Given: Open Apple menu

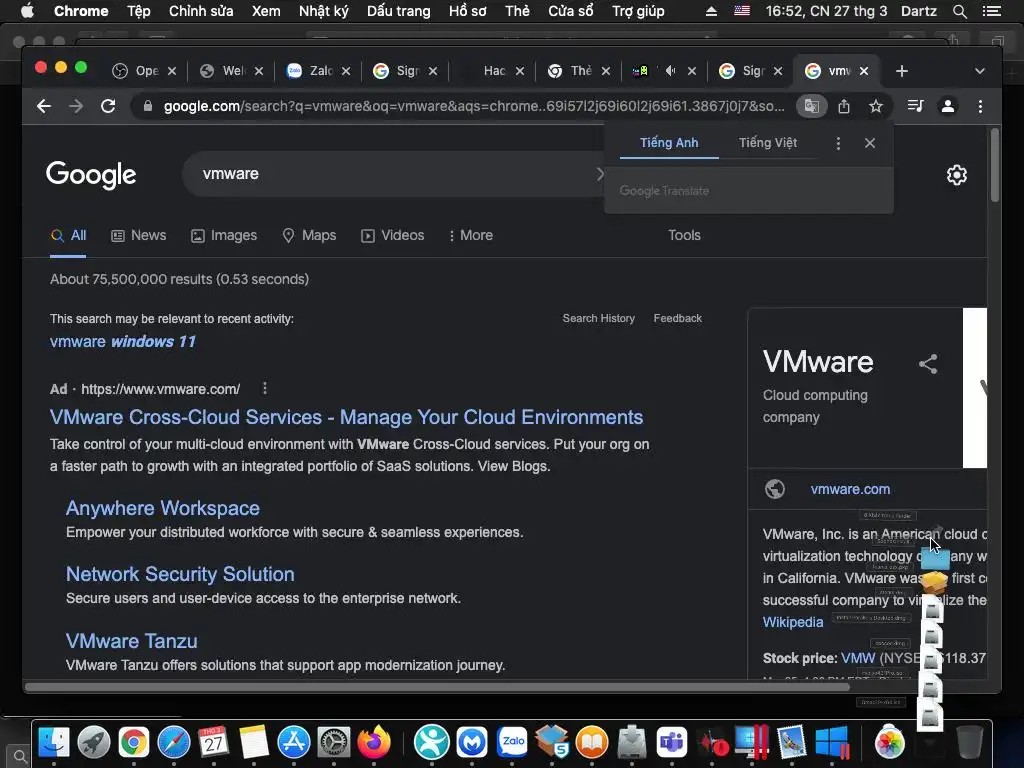Looking at the screenshot, I should coord(27,11).
